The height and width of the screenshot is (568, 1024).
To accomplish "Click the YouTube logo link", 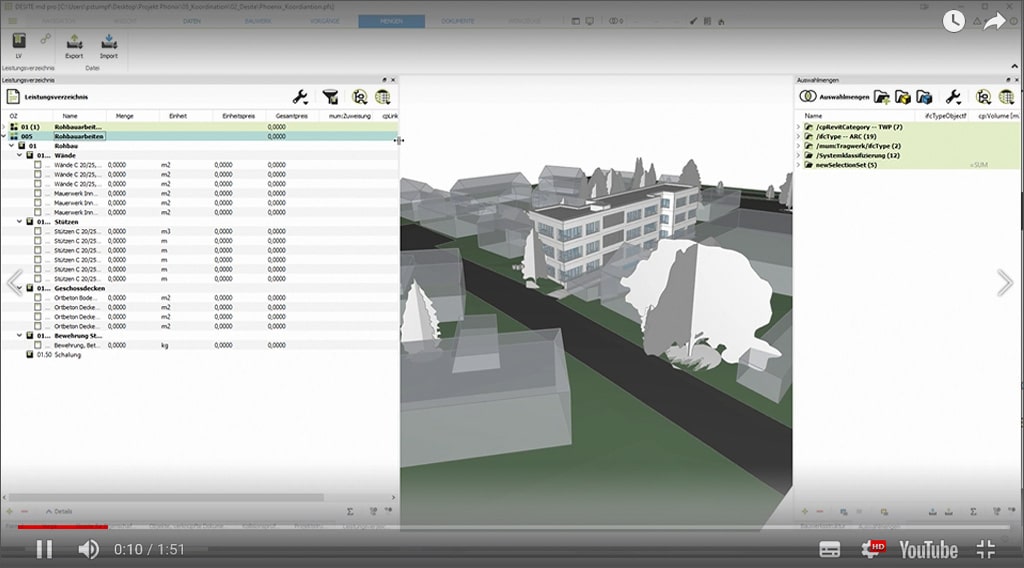I will click(x=928, y=549).
